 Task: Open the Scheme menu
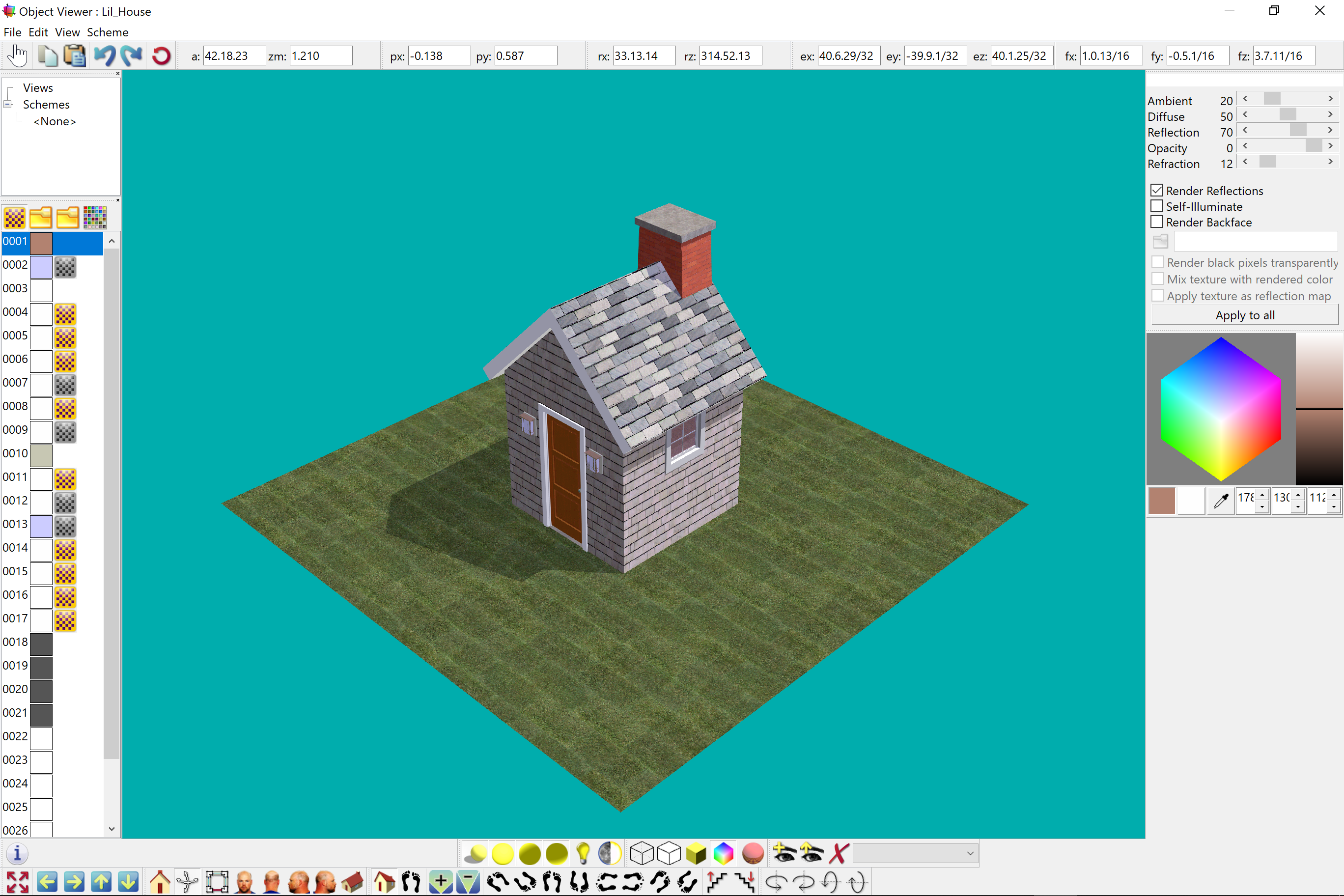click(x=108, y=32)
